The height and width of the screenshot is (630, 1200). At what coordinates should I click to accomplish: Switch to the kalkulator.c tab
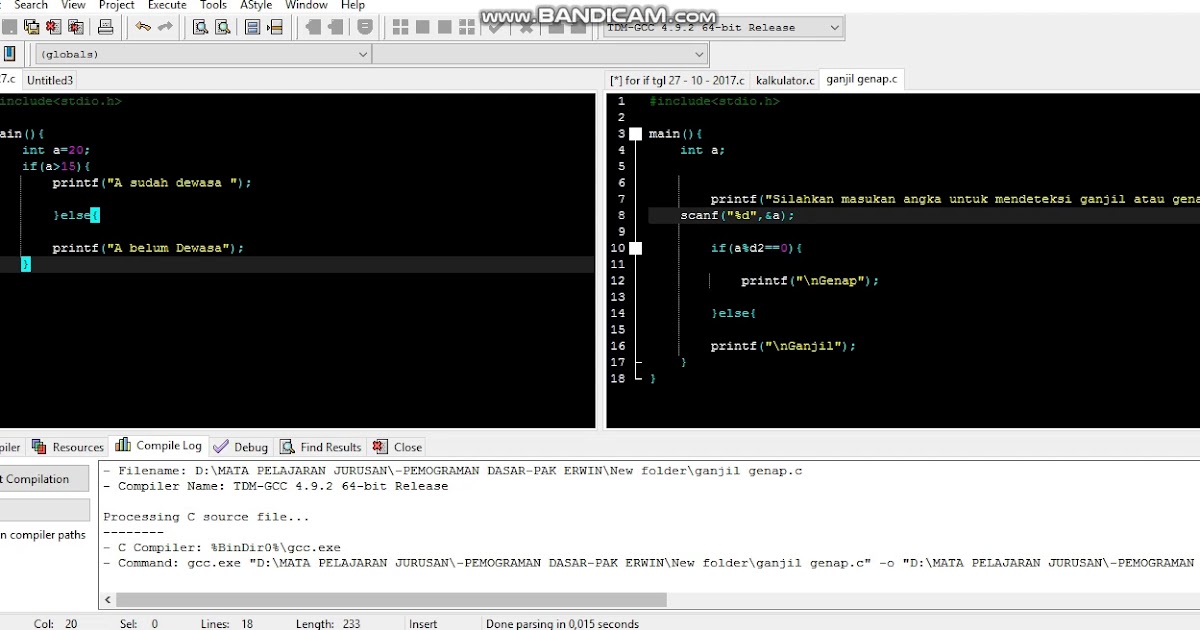(x=786, y=79)
